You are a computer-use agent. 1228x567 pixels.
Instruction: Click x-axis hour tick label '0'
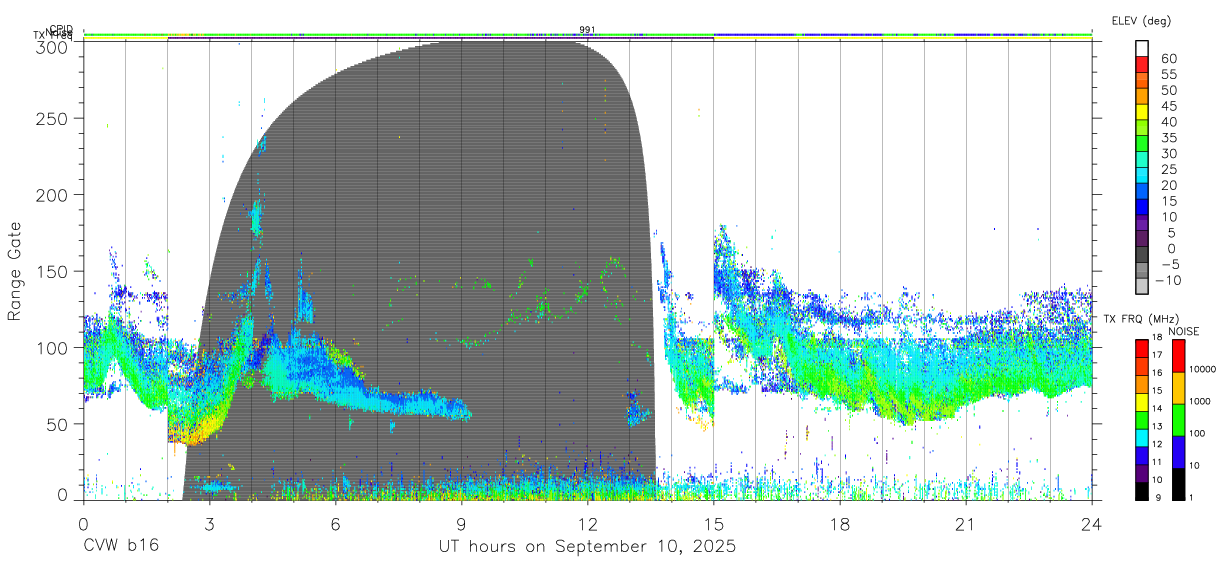click(83, 524)
